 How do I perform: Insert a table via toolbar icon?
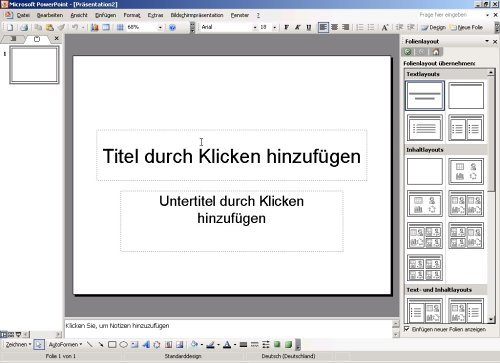(x=106, y=28)
